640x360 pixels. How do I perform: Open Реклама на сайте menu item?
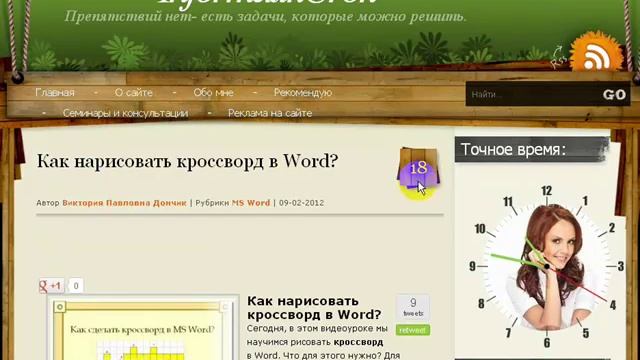[270, 113]
